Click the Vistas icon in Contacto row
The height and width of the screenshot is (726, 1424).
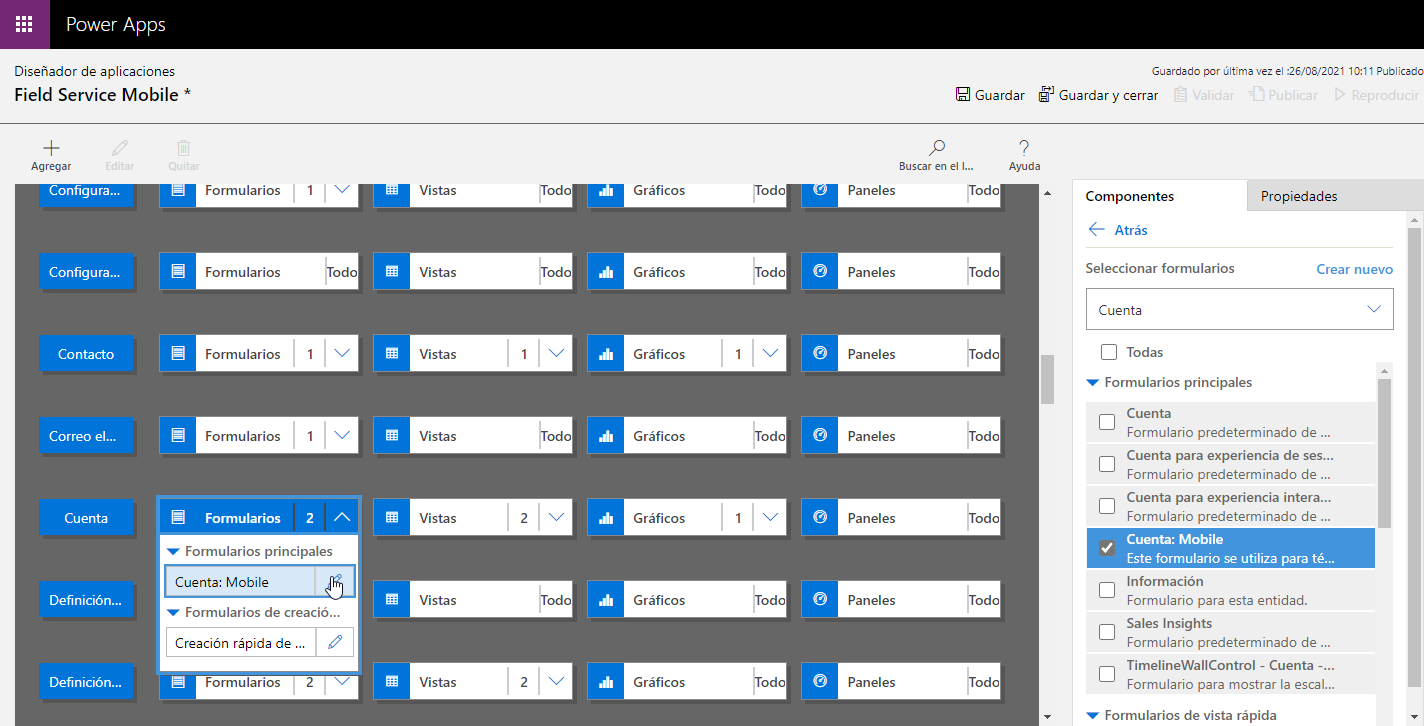(x=392, y=354)
